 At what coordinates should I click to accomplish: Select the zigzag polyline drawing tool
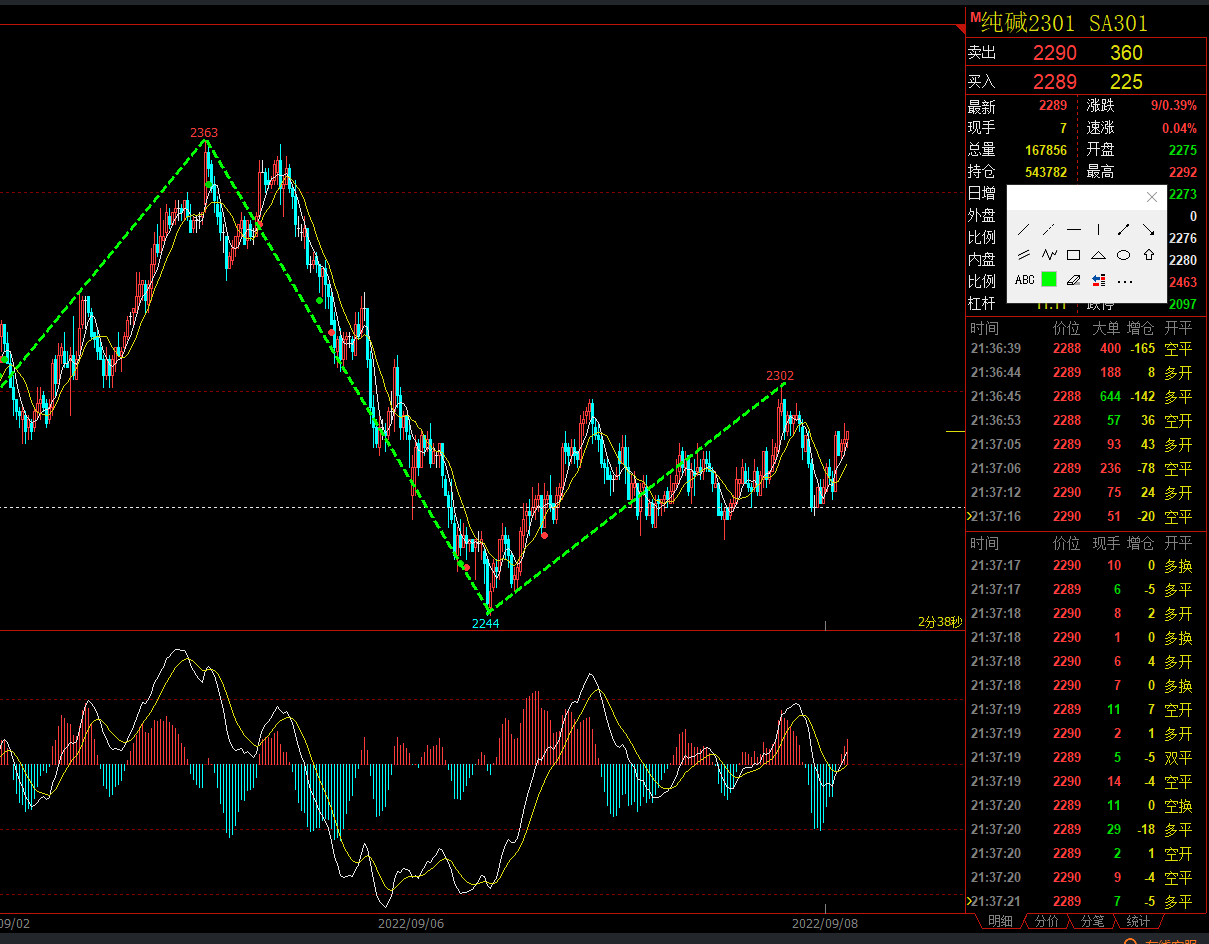[1049, 254]
